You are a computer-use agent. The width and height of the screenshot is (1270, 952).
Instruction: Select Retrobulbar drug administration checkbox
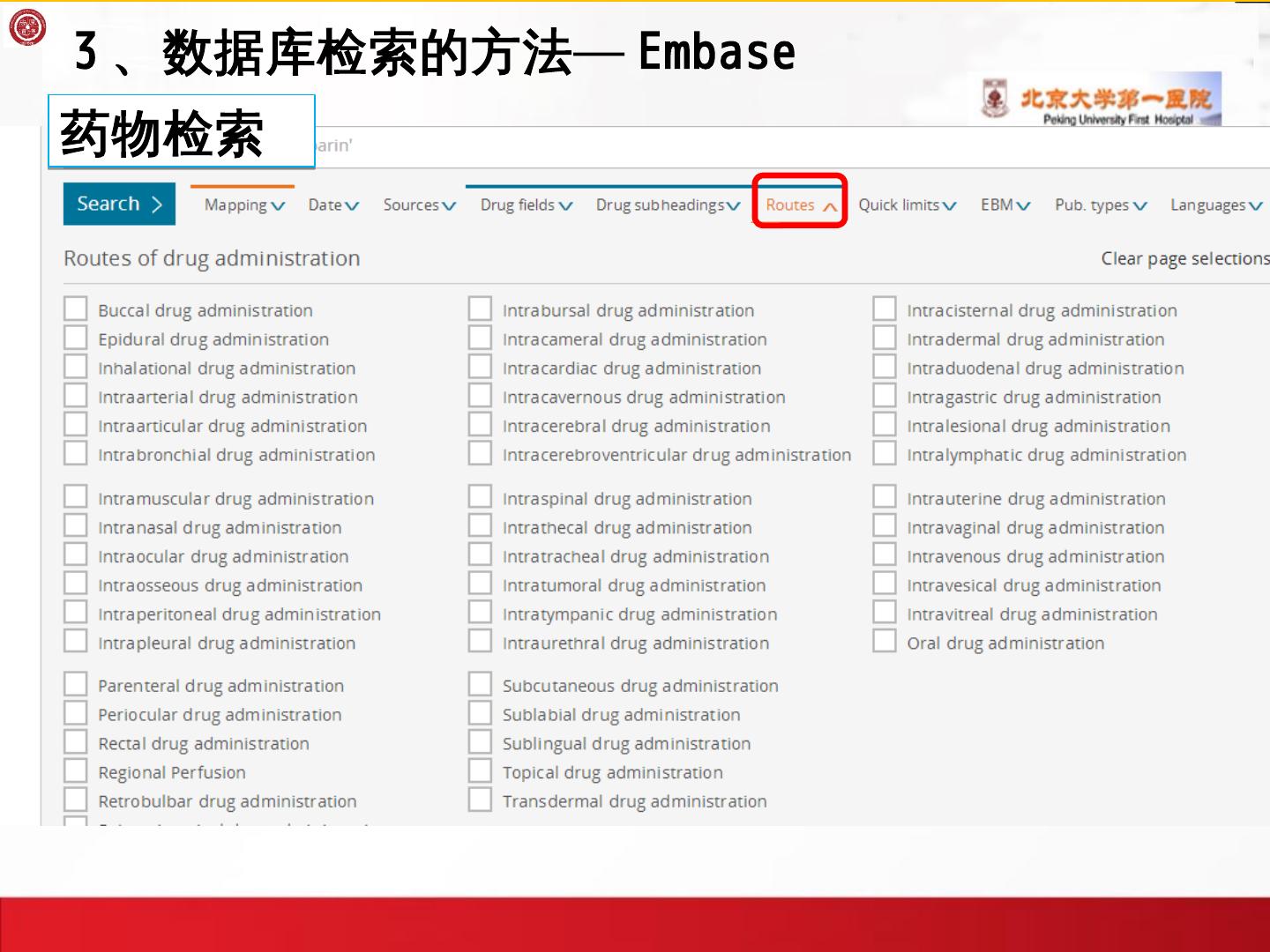pyautogui.click(x=76, y=800)
